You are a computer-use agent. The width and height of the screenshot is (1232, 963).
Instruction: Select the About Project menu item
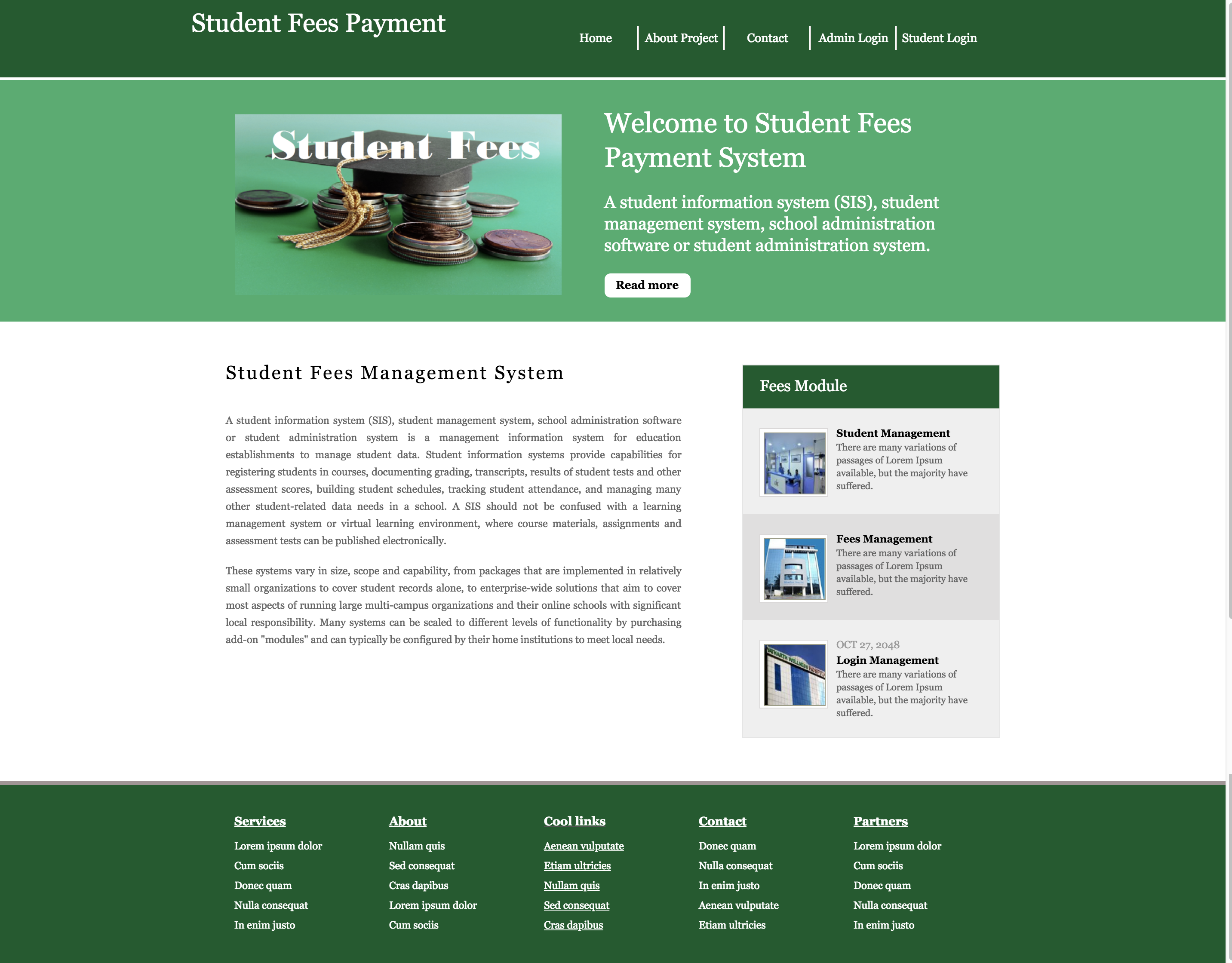coord(679,38)
